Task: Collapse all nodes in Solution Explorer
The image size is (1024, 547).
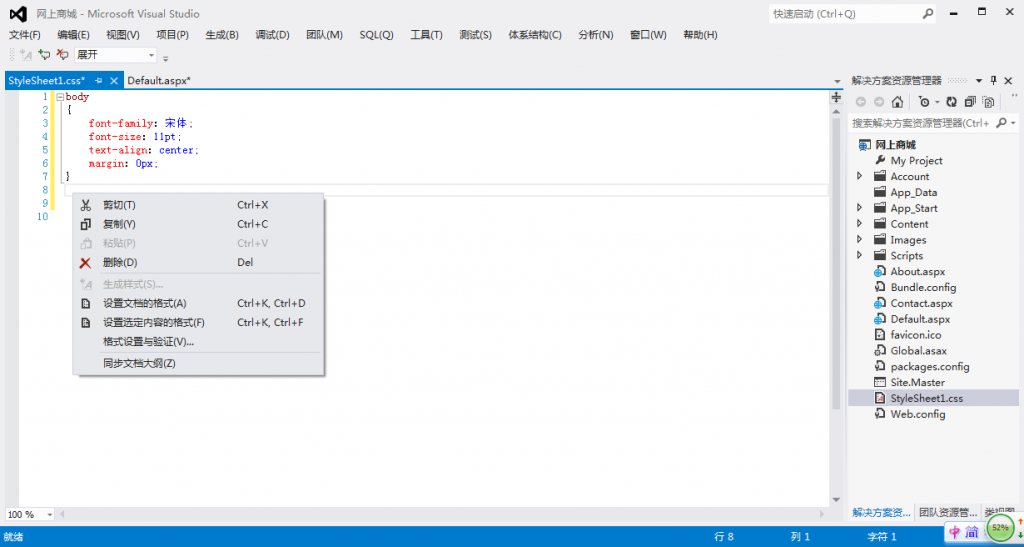Action: click(x=970, y=102)
